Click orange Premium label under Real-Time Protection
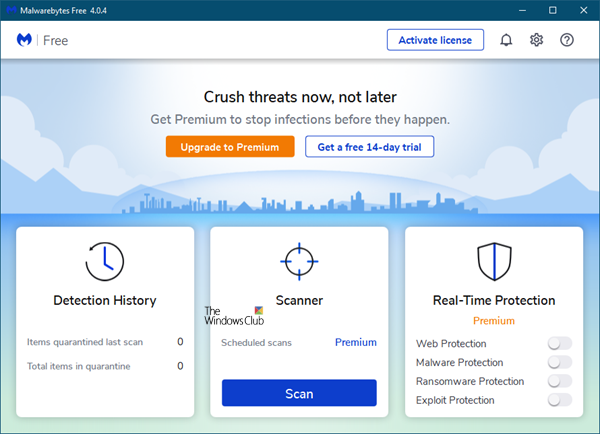Image resolution: width=600 pixels, height=434 pixels. [x=493, y=321]
